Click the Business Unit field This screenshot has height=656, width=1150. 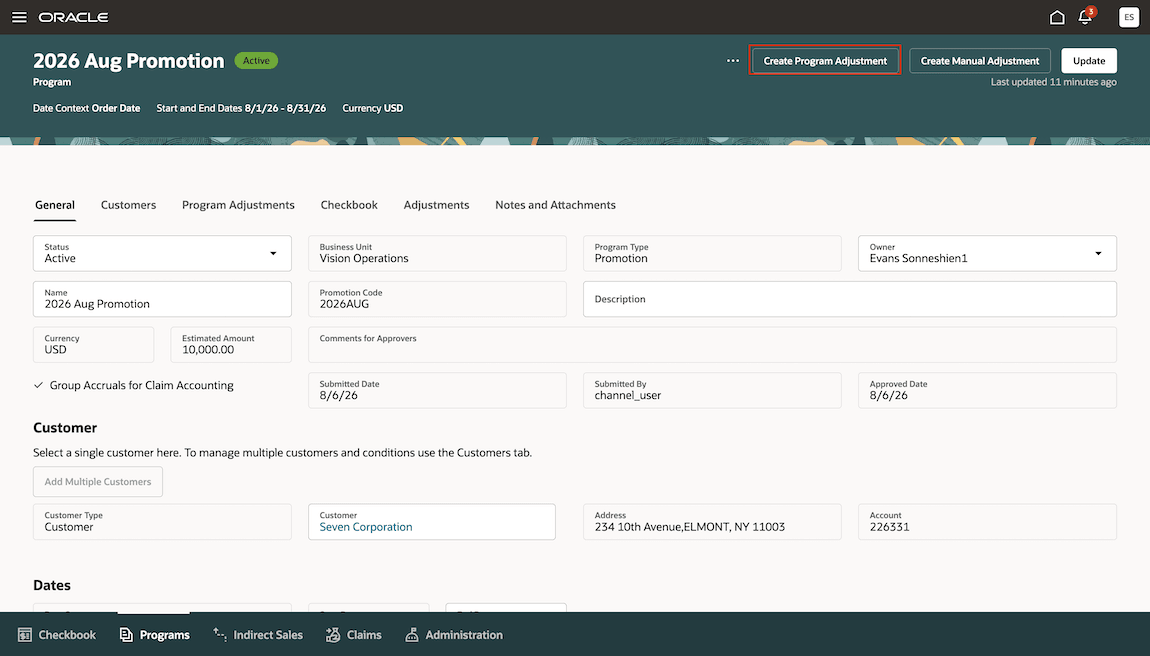[437, 253]
